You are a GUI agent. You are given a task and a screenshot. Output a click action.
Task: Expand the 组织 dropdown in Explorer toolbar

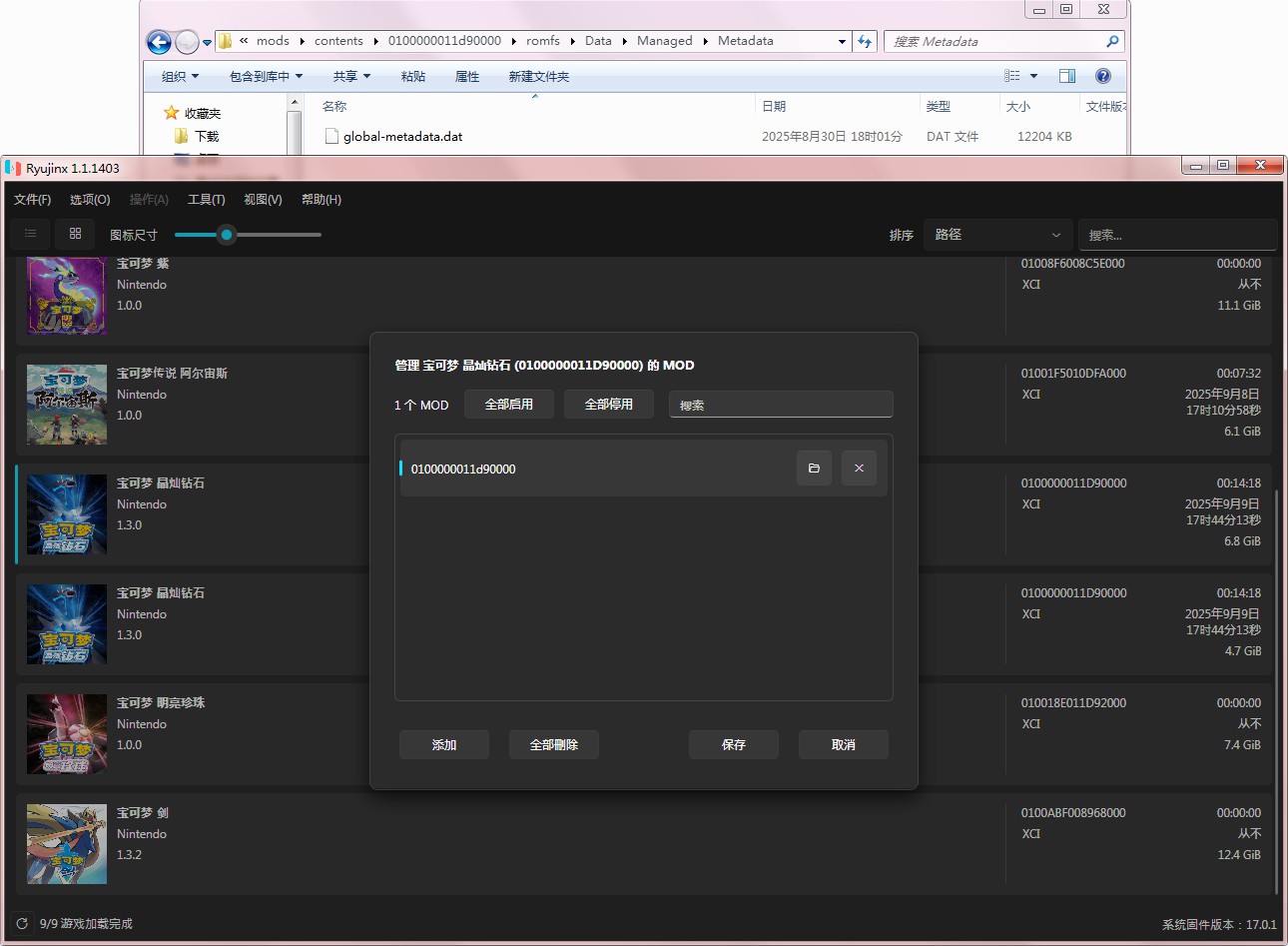pyautogui.click(x=180, y=77)
